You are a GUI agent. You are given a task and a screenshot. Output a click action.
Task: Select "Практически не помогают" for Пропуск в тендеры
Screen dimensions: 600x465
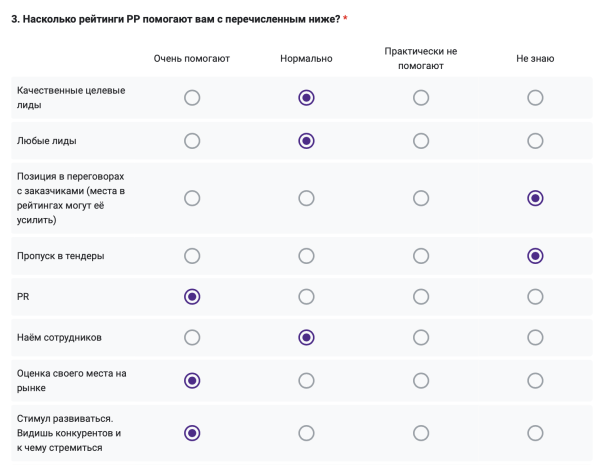pos(421,256)
